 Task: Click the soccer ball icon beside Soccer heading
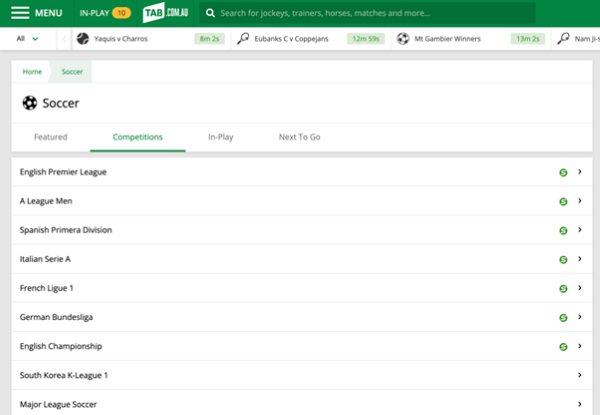click(x=30, y=103)
